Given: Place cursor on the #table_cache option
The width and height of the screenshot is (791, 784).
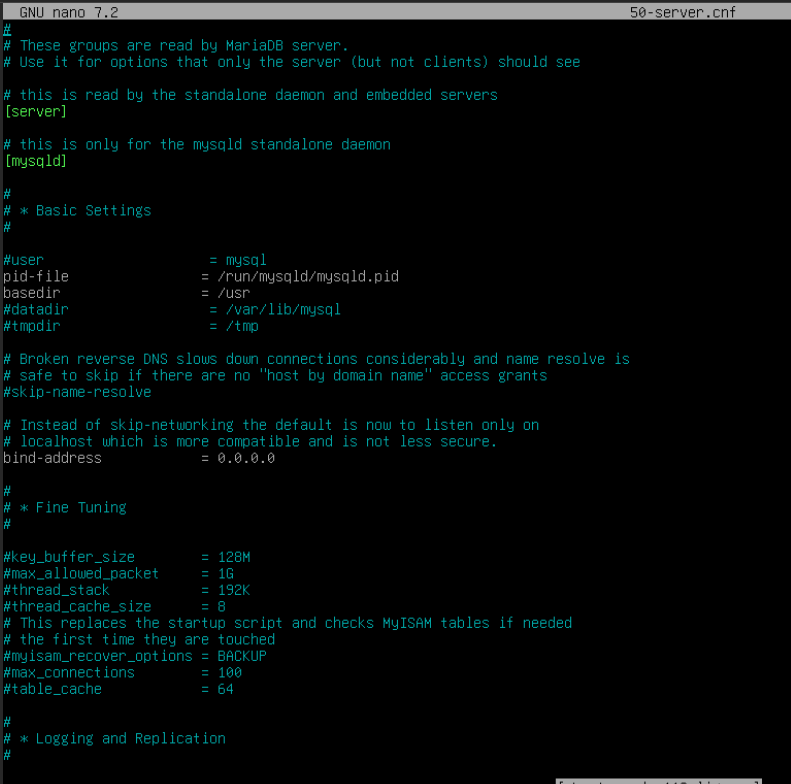Looking at the screenshot, I should [x=52, y=689].
